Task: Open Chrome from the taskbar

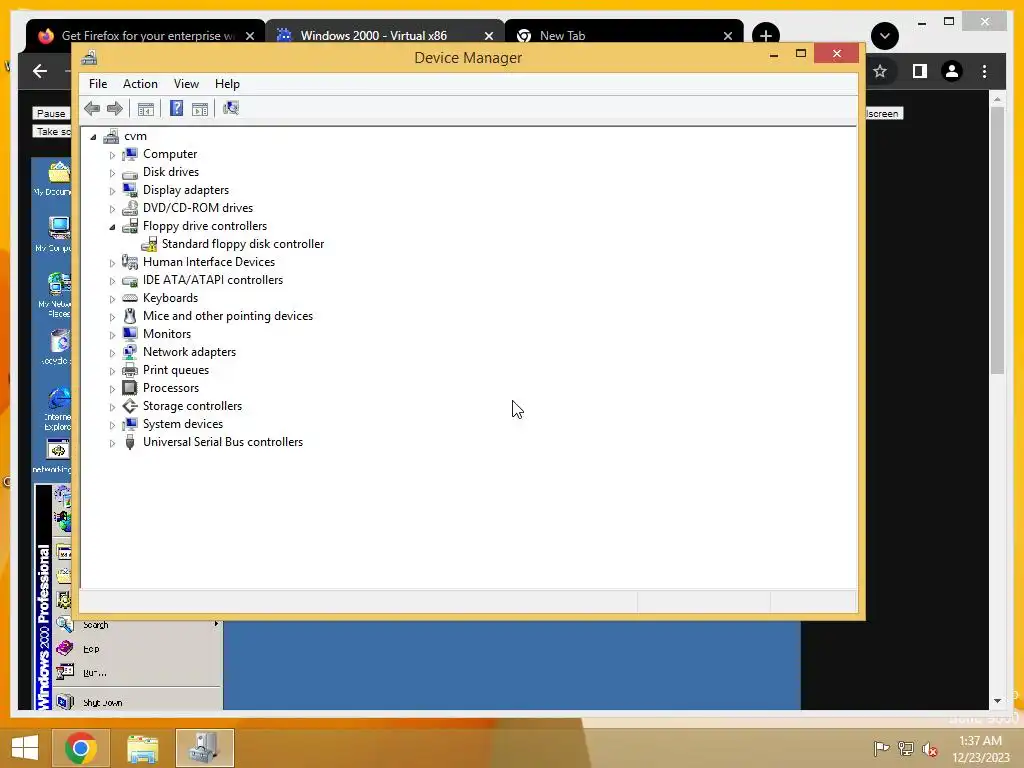Action: click(x=81, y=748)
